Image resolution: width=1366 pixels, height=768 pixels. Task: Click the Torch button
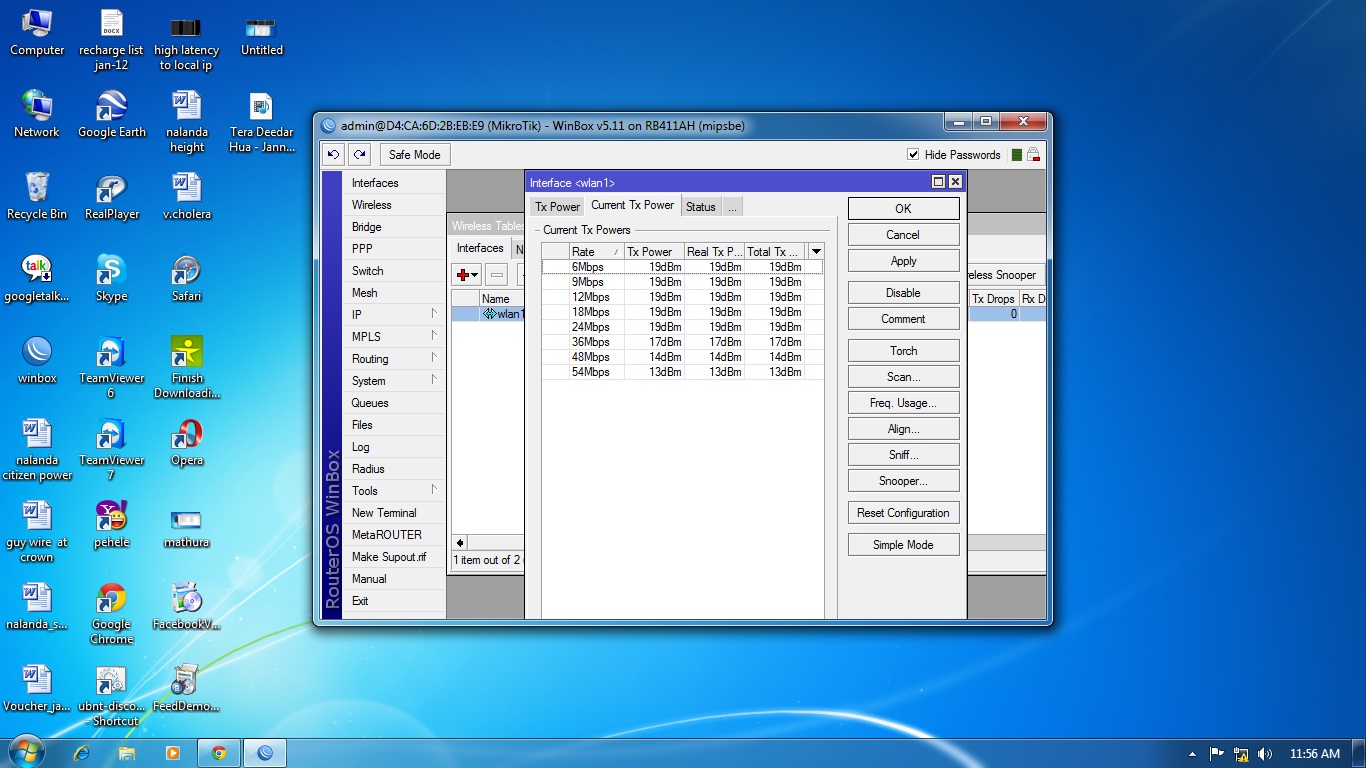pyautogui.click(x=903, y=351)
